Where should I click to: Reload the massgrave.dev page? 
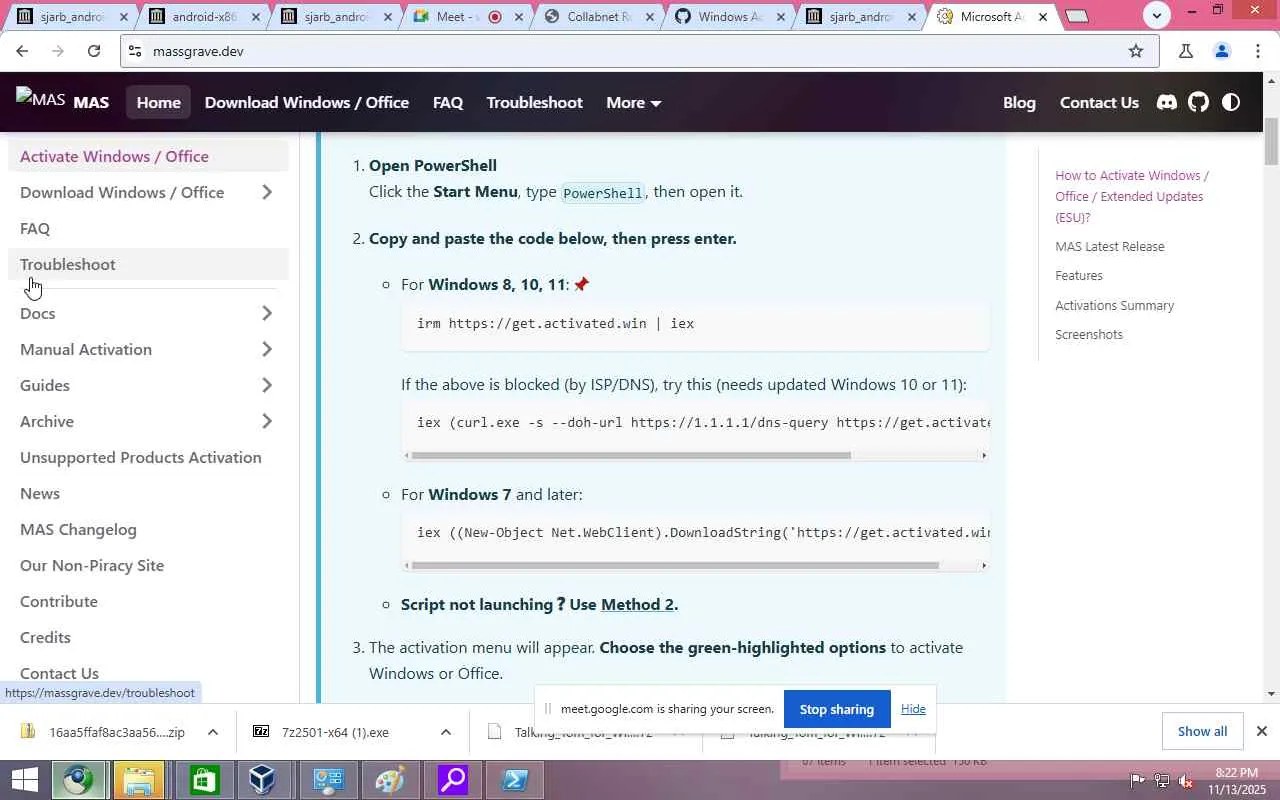tap(94, 51)
